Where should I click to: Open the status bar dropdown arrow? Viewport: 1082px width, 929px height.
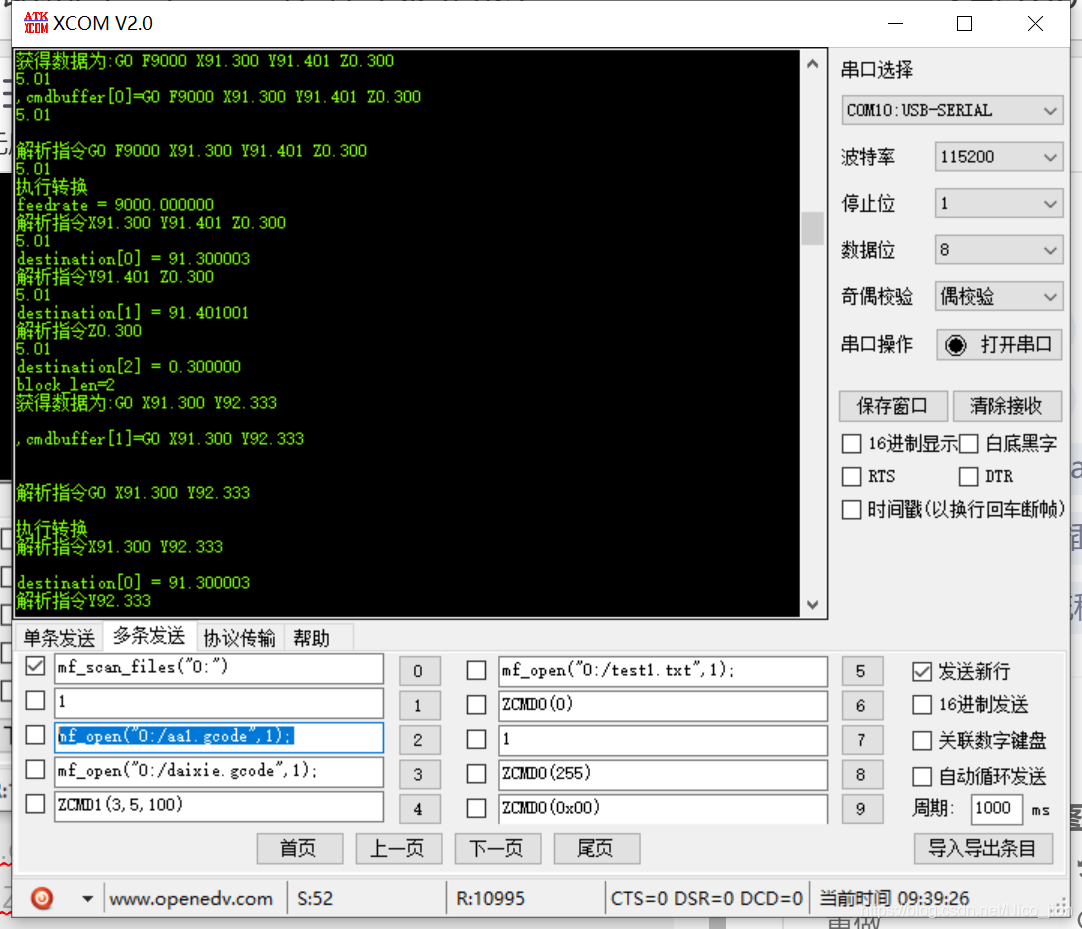88,899
